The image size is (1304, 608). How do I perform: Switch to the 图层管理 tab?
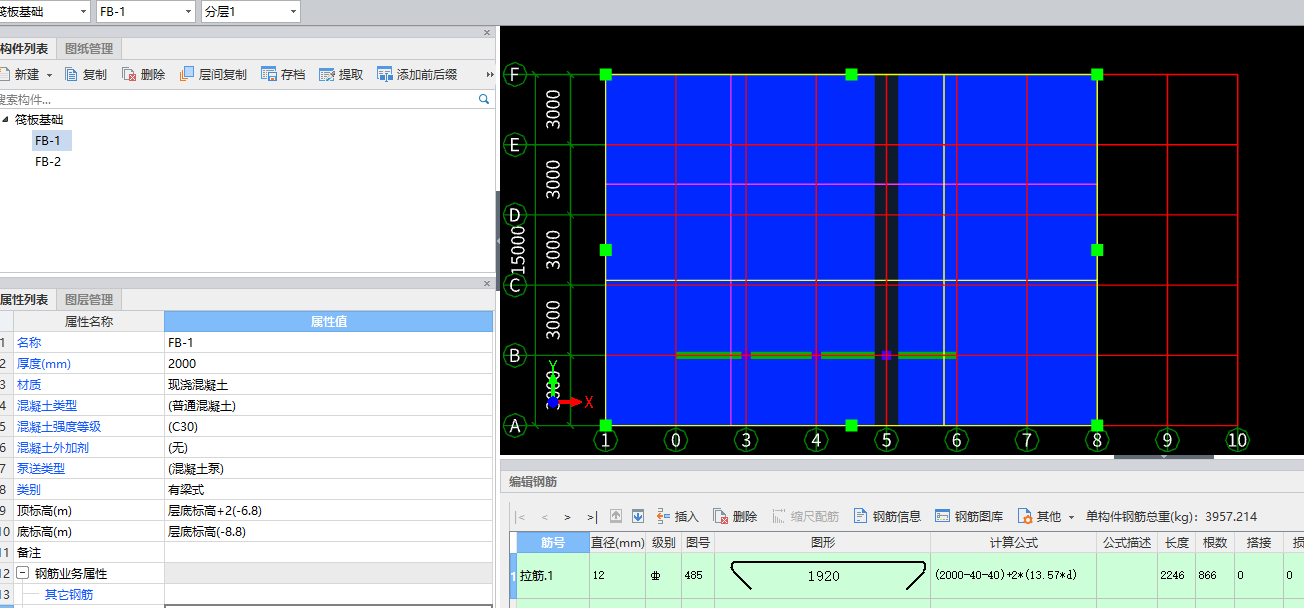[89, 299]
